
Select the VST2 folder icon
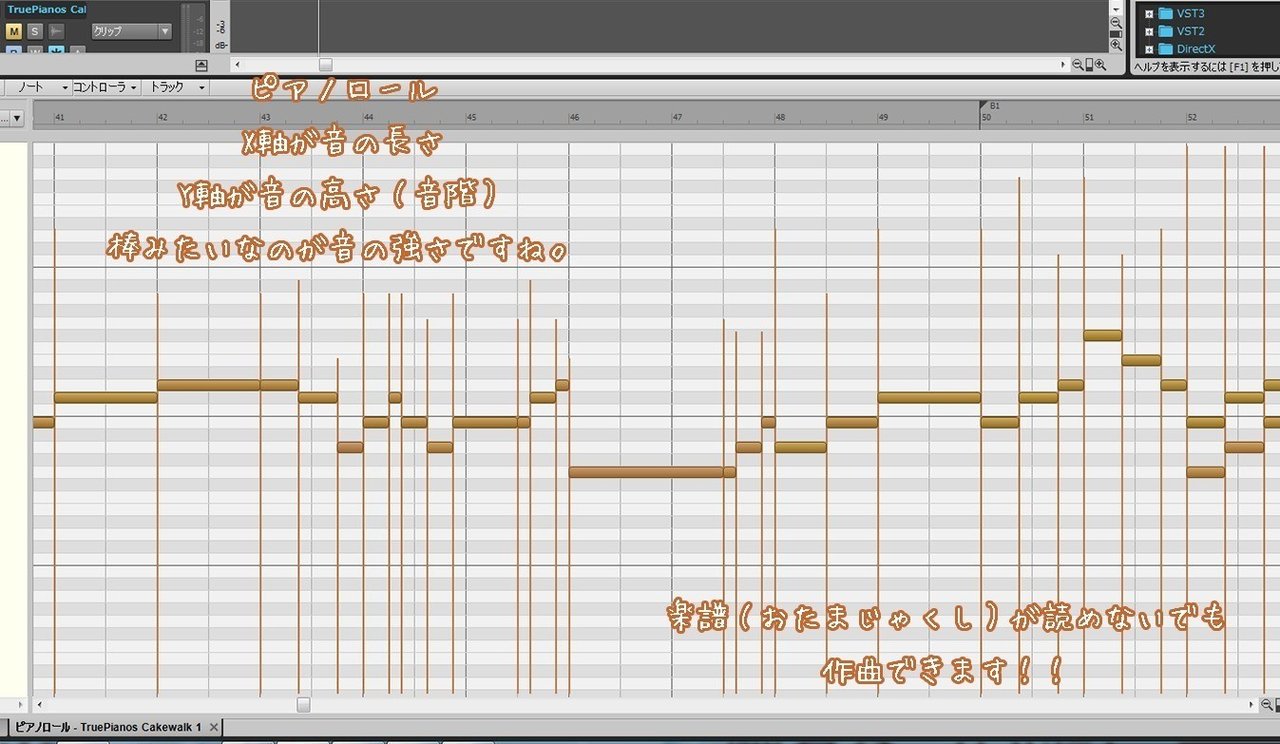pyautogui.click(x=1165, y=31)
